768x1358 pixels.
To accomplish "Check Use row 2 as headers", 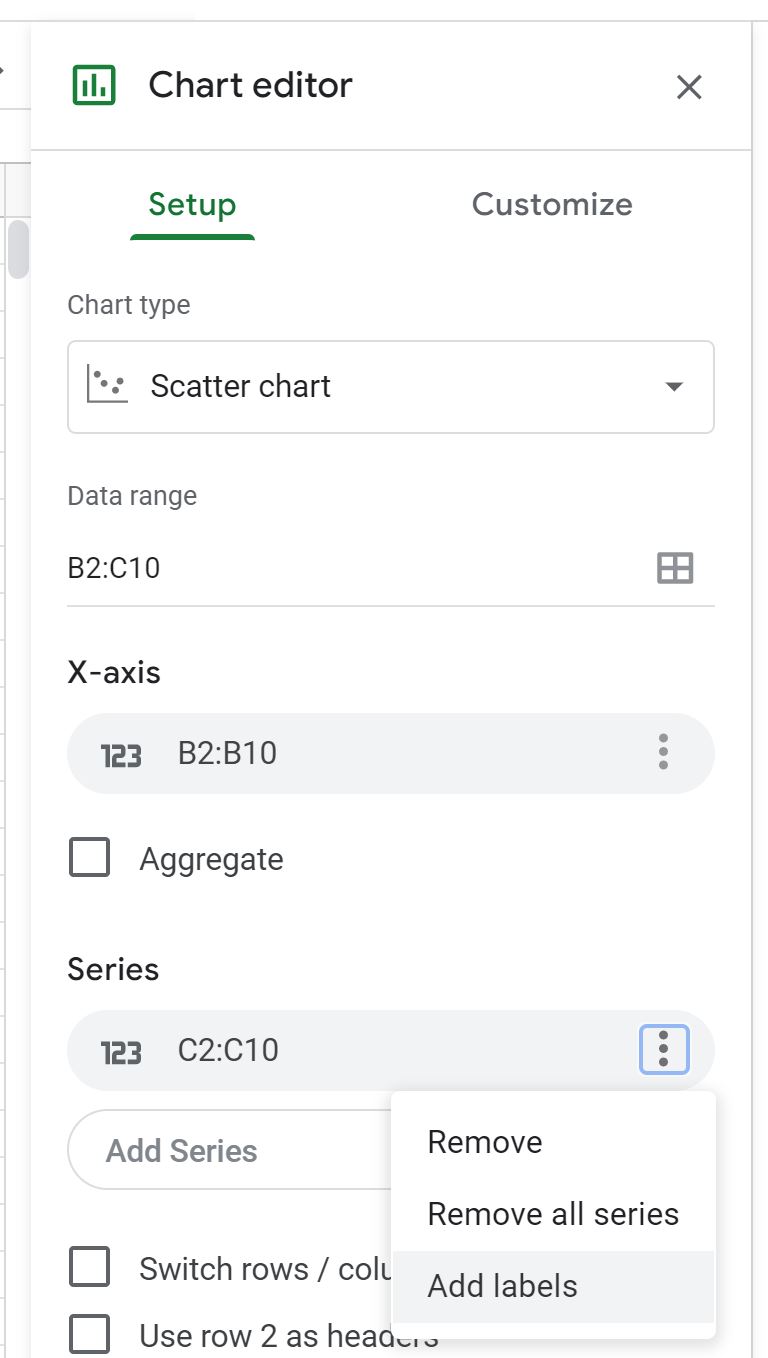I will (x=89, y=1335).
